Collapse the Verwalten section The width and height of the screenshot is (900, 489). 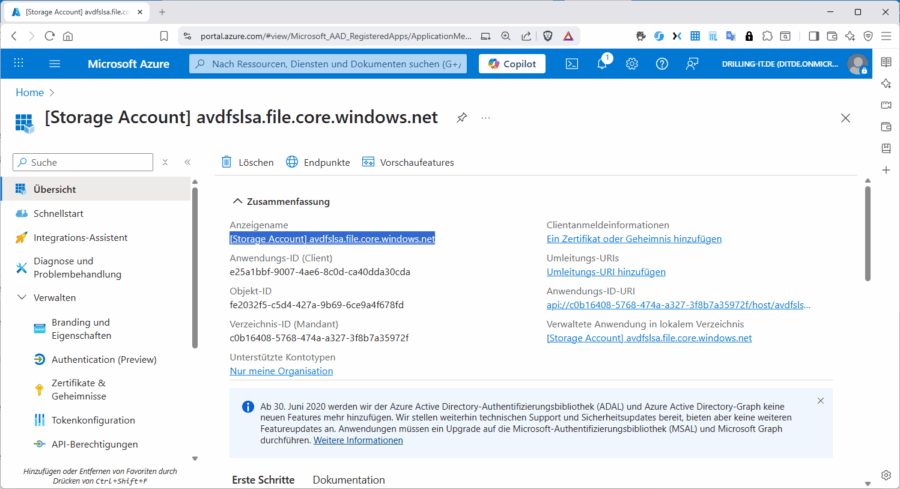(22, 297)
